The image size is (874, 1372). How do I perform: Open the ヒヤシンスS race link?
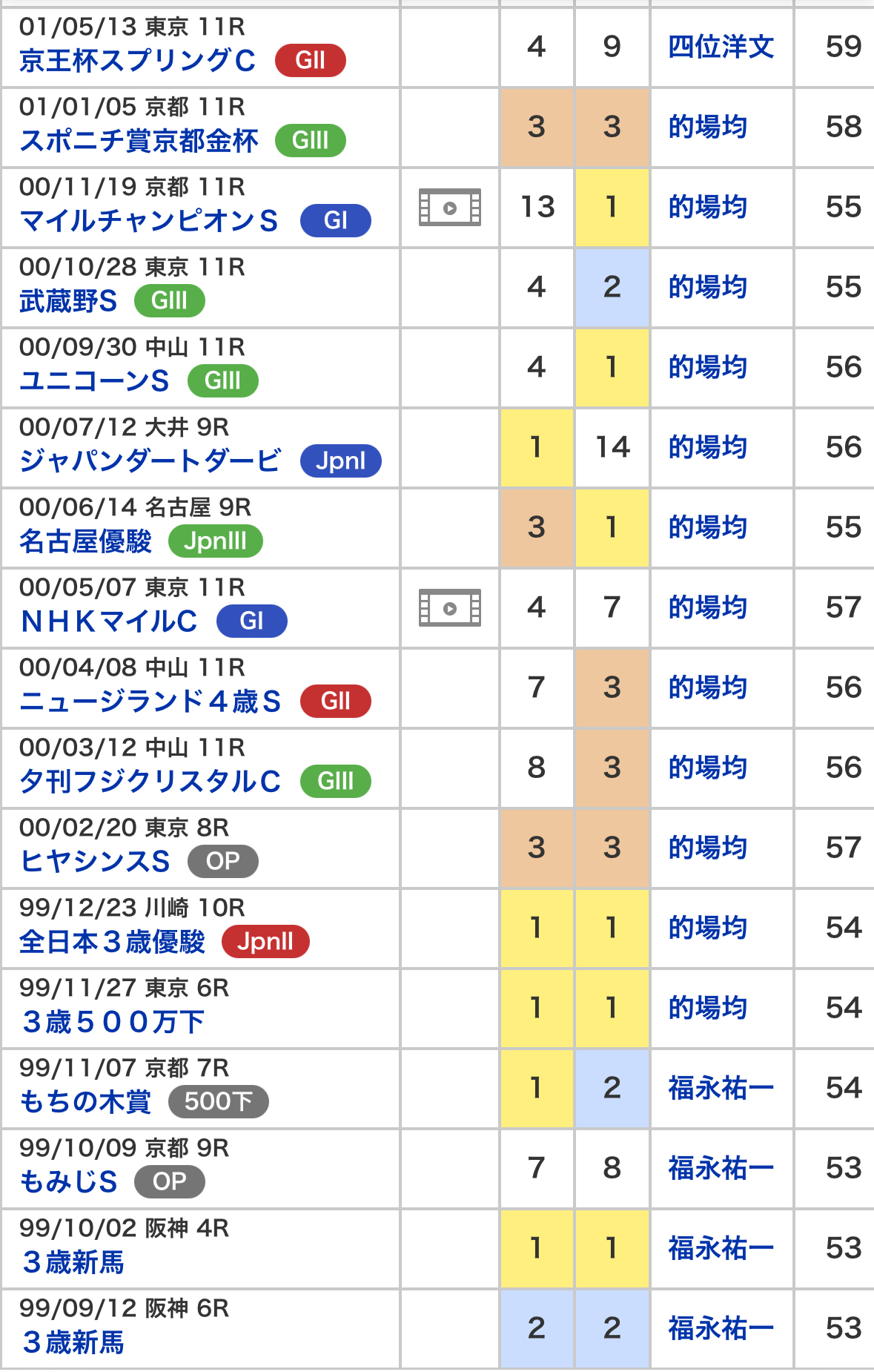pos(95,862)
